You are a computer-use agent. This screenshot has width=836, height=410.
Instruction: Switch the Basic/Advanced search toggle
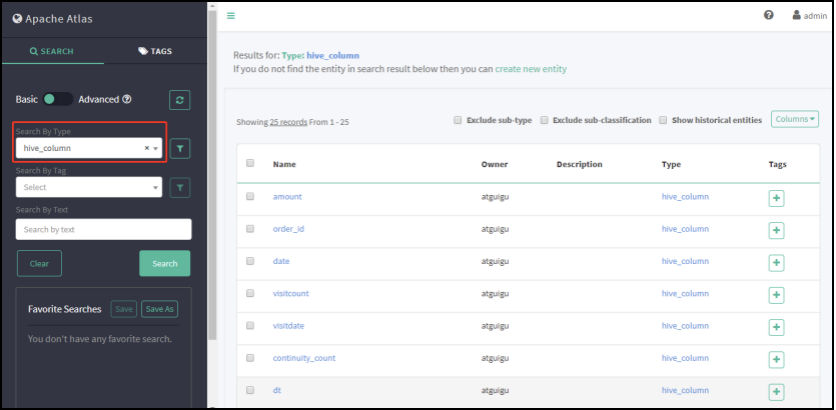(58, 99)
